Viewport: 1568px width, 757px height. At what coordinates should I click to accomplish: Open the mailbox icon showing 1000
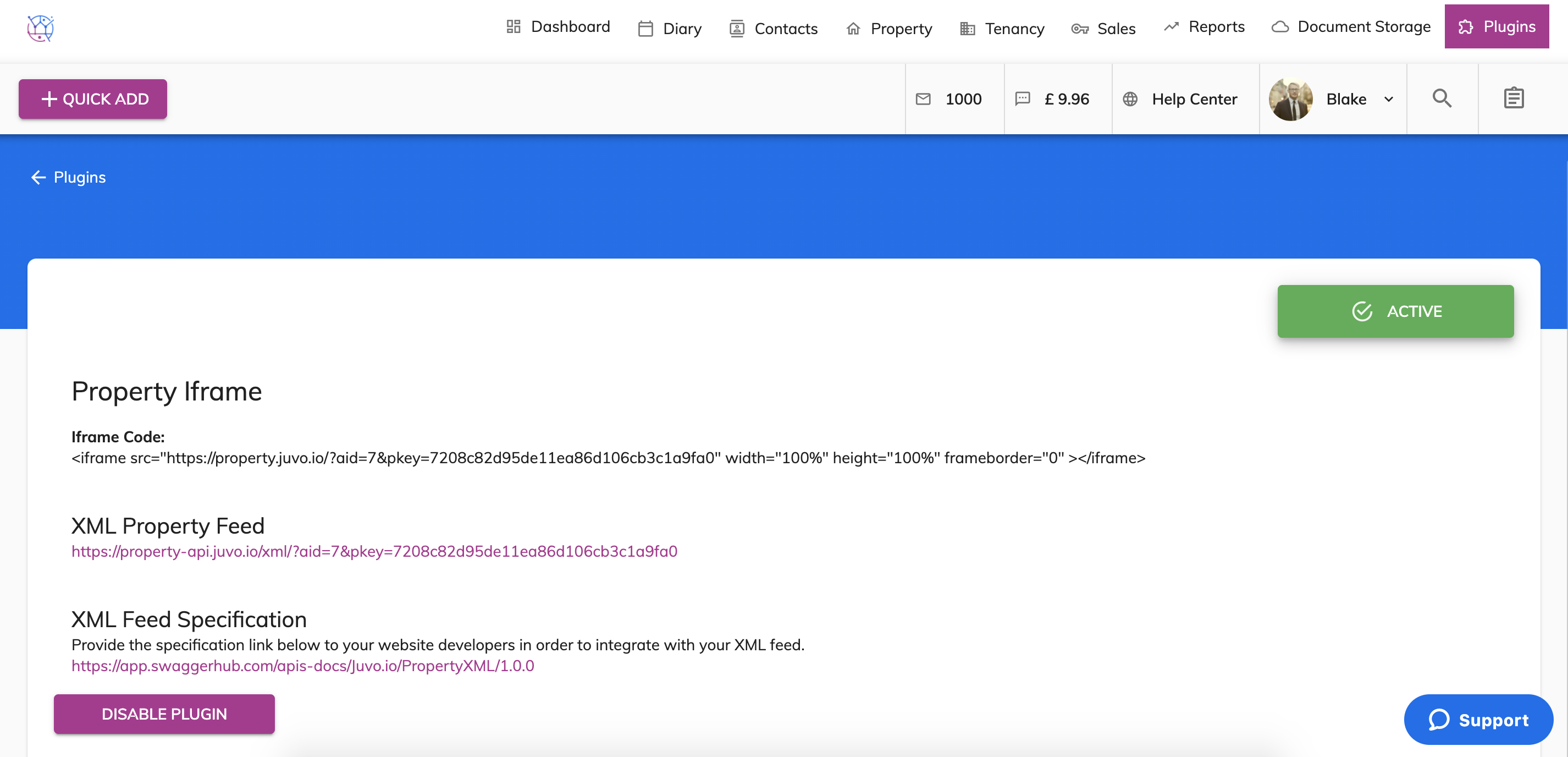(x=924, y=98)
